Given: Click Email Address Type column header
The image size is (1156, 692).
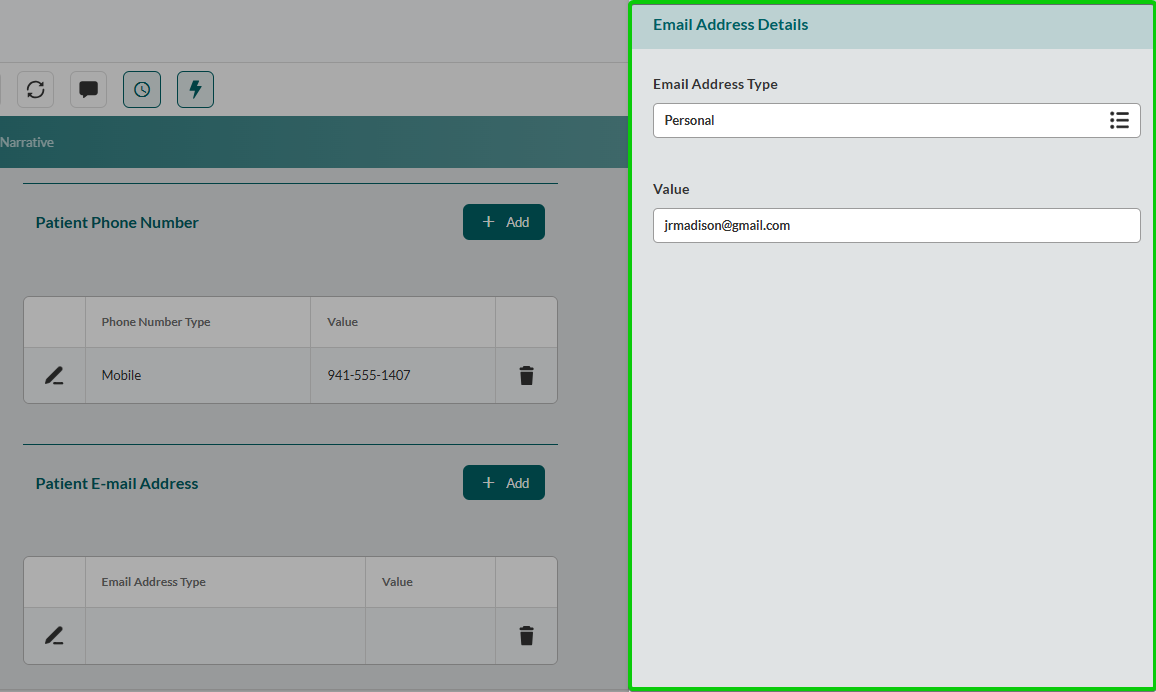Looking at the screenshot, I should 154,582.
